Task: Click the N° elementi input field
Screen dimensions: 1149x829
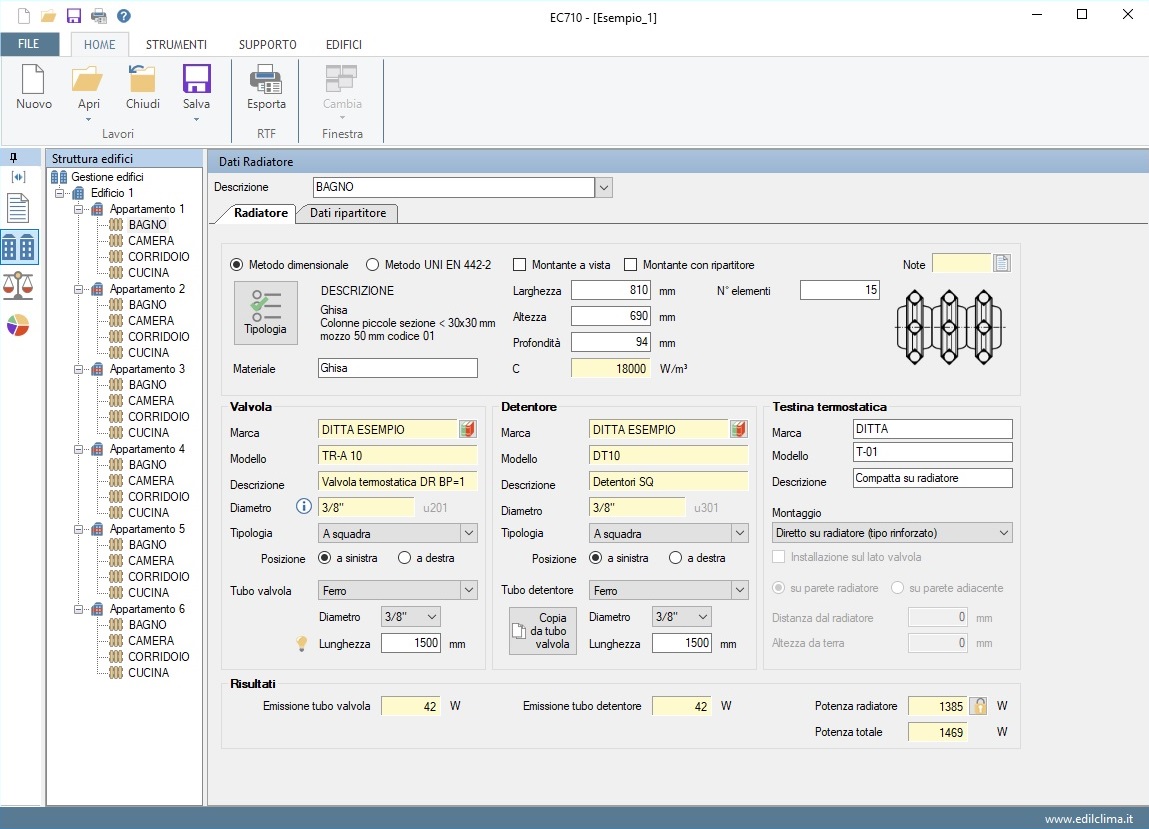Action: pos(840,290)
